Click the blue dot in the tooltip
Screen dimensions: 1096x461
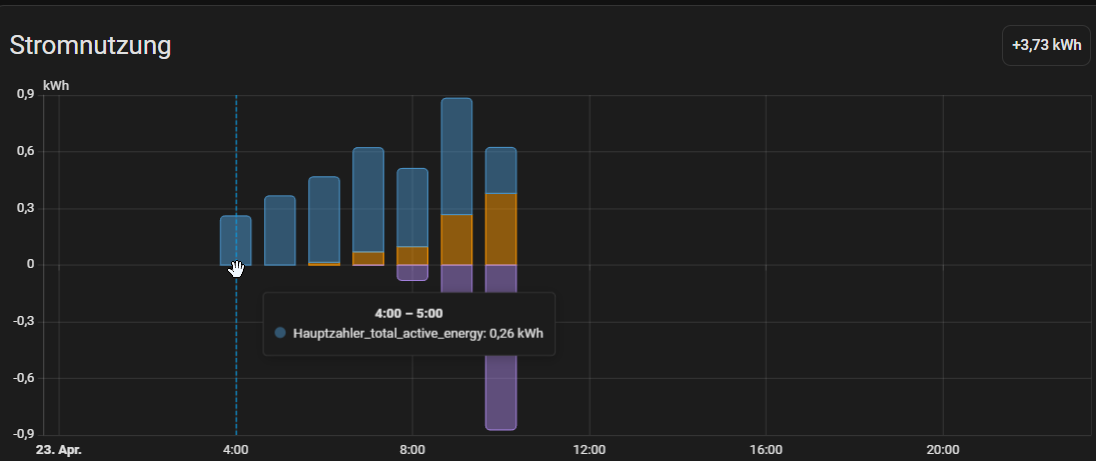point(280,333)
